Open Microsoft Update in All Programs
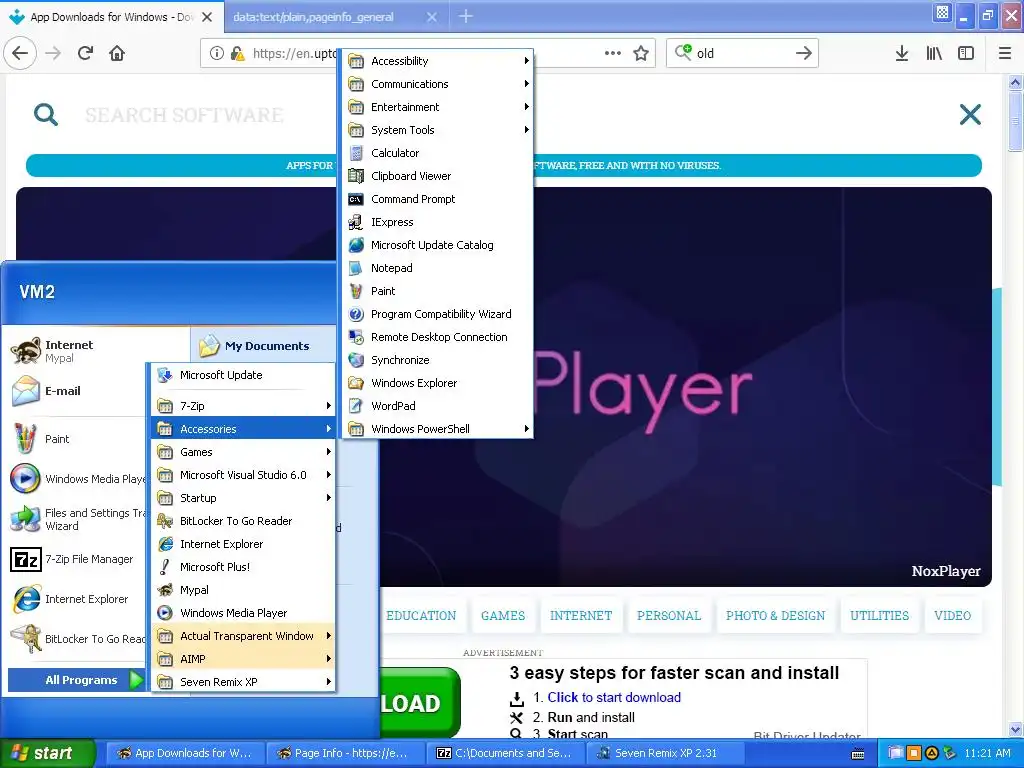The width and height of the screenshot is (1024, 768). 244,375
